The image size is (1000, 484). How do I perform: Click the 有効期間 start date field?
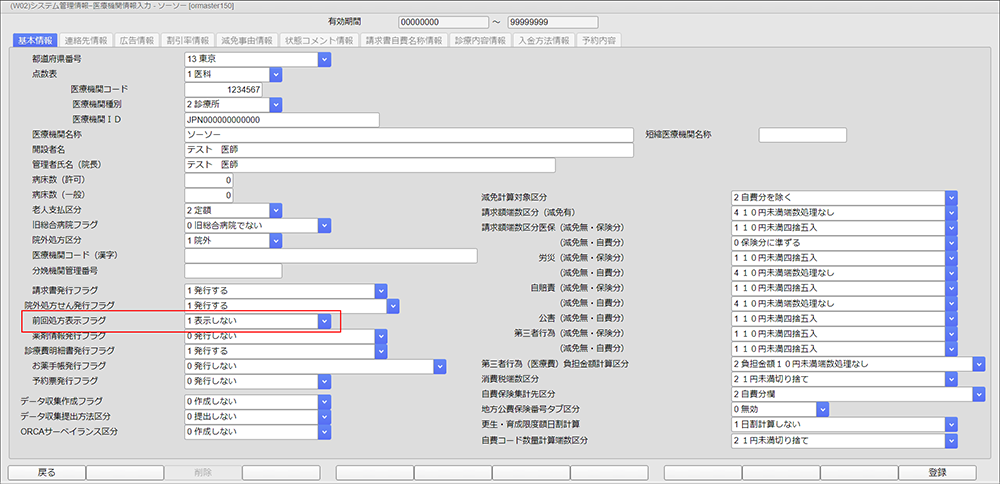coord(430,21)
